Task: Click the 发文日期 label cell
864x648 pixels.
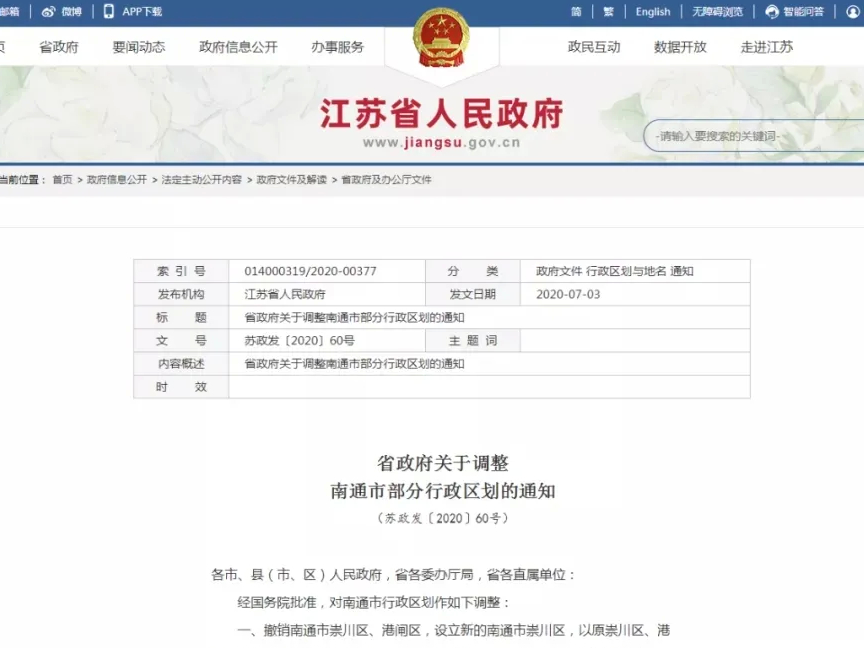Action: pyautogui.click(x=473, y=294)
